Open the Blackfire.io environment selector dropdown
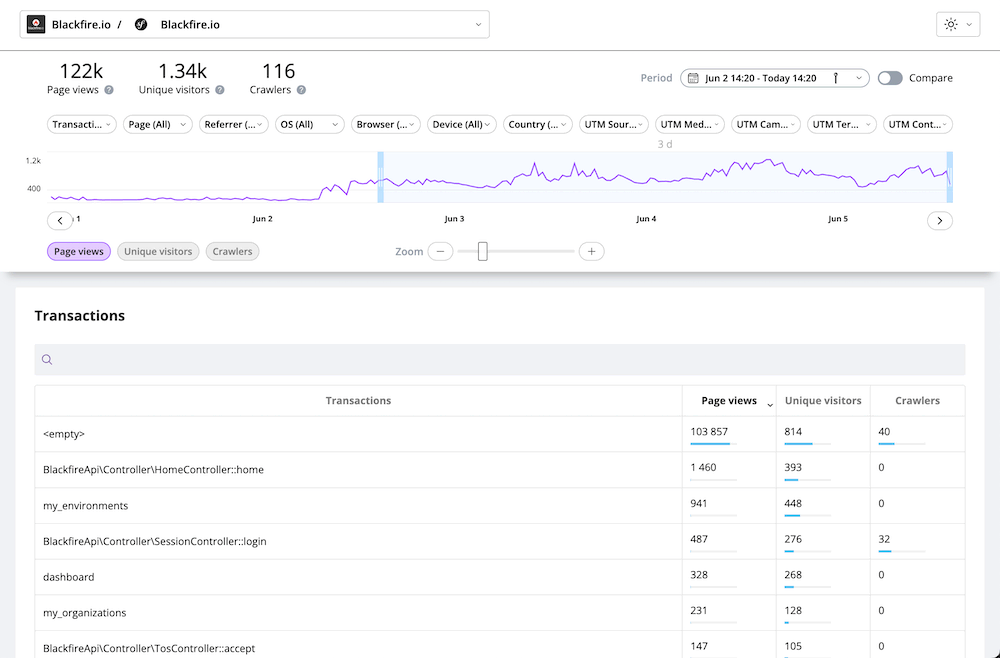Viewport: 1000px width, 658px height. tap(254, 24)
